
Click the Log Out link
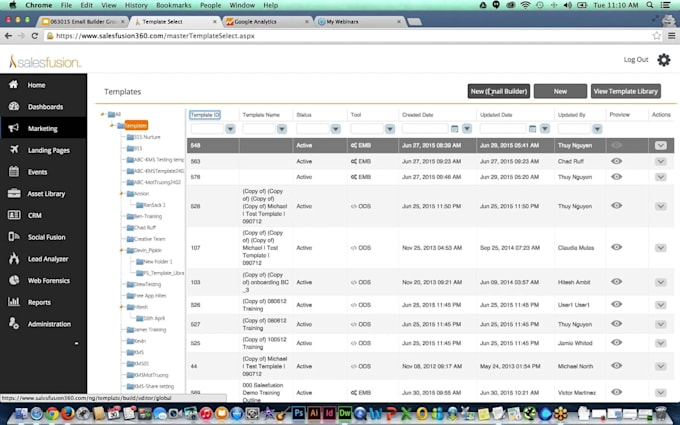click(x=635, y=60)
